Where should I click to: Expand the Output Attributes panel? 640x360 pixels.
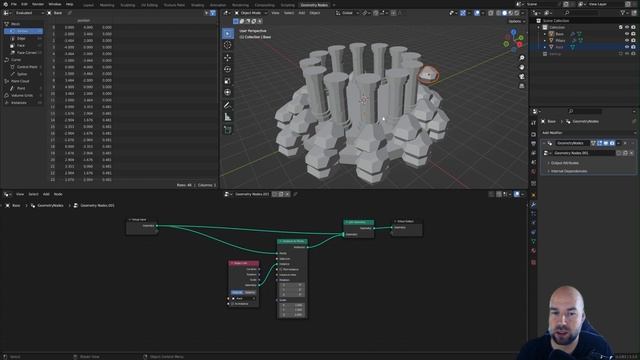click(x=564, y=163)
